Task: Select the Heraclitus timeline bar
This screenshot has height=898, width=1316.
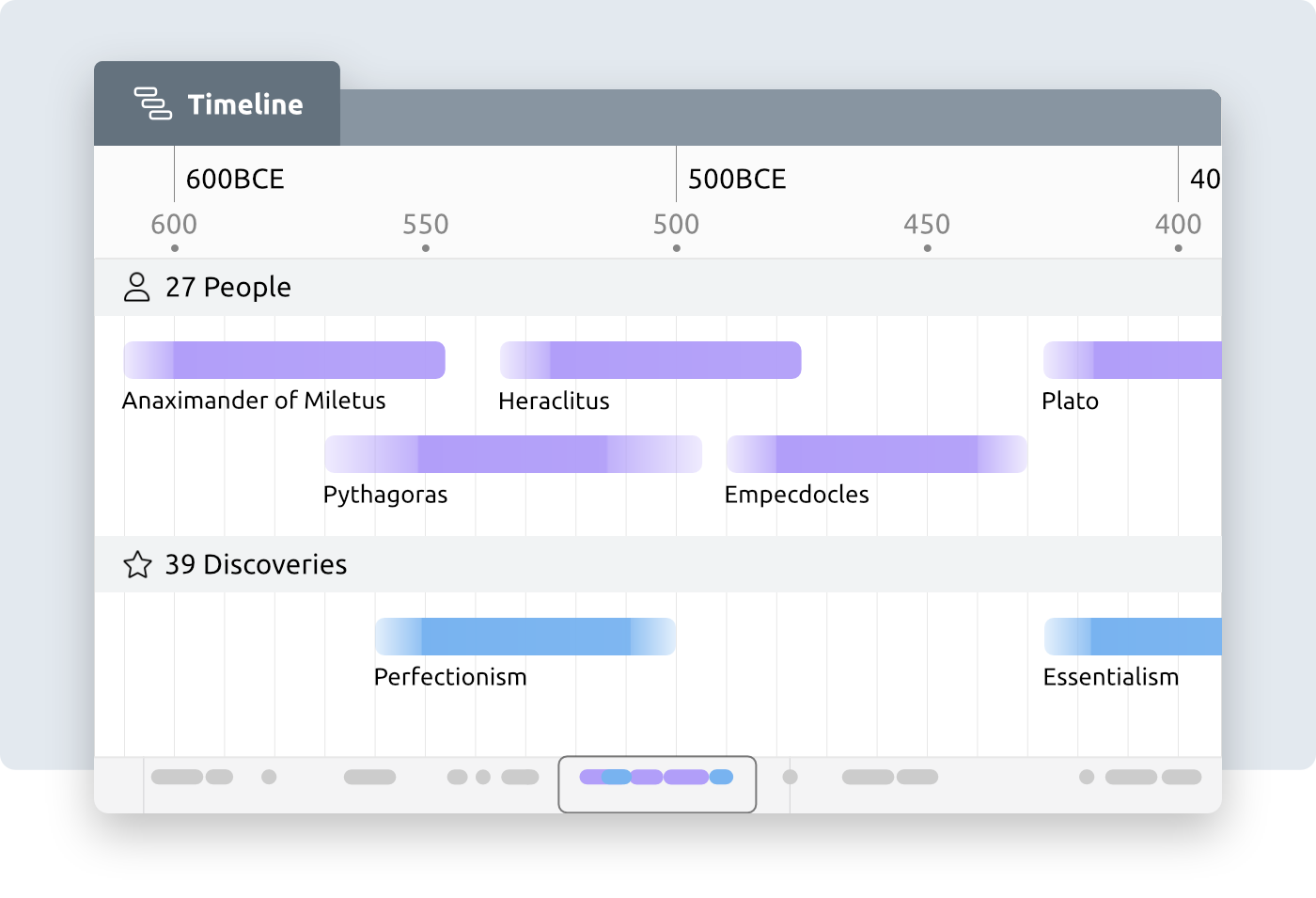Action: click(649, 360)
